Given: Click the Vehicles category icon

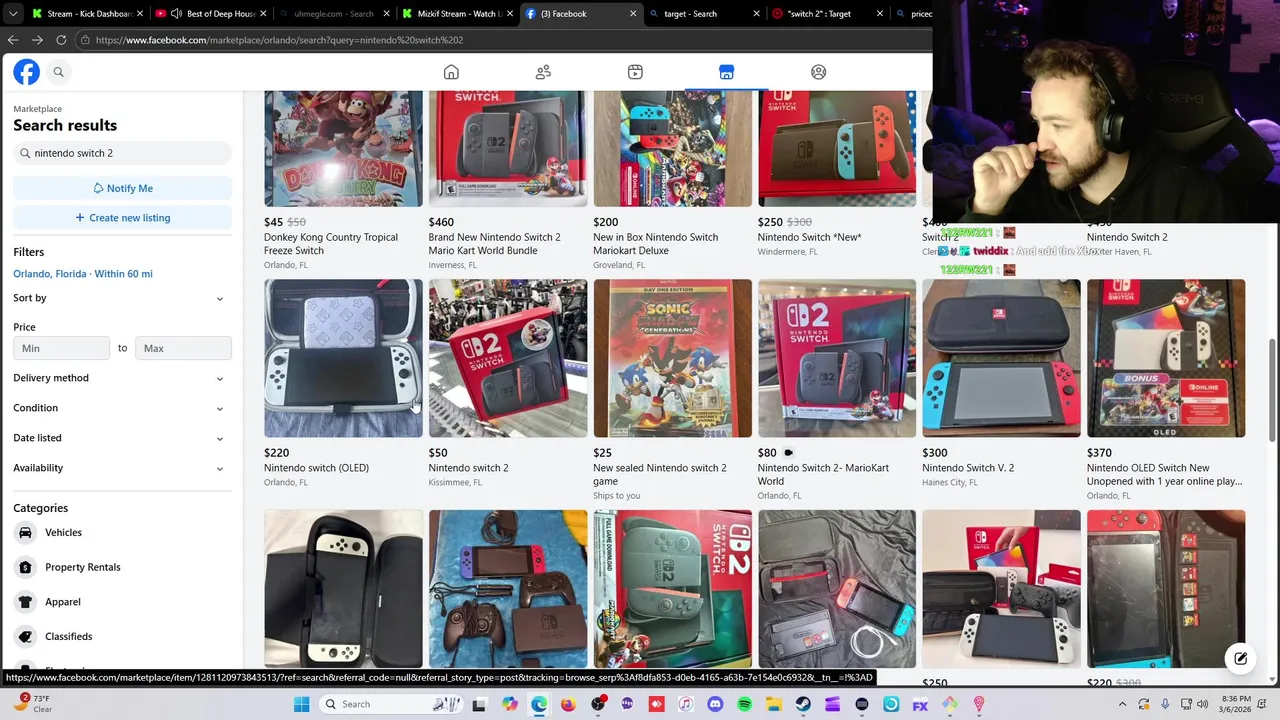Looking at the screenshot, I should [25, 533].
